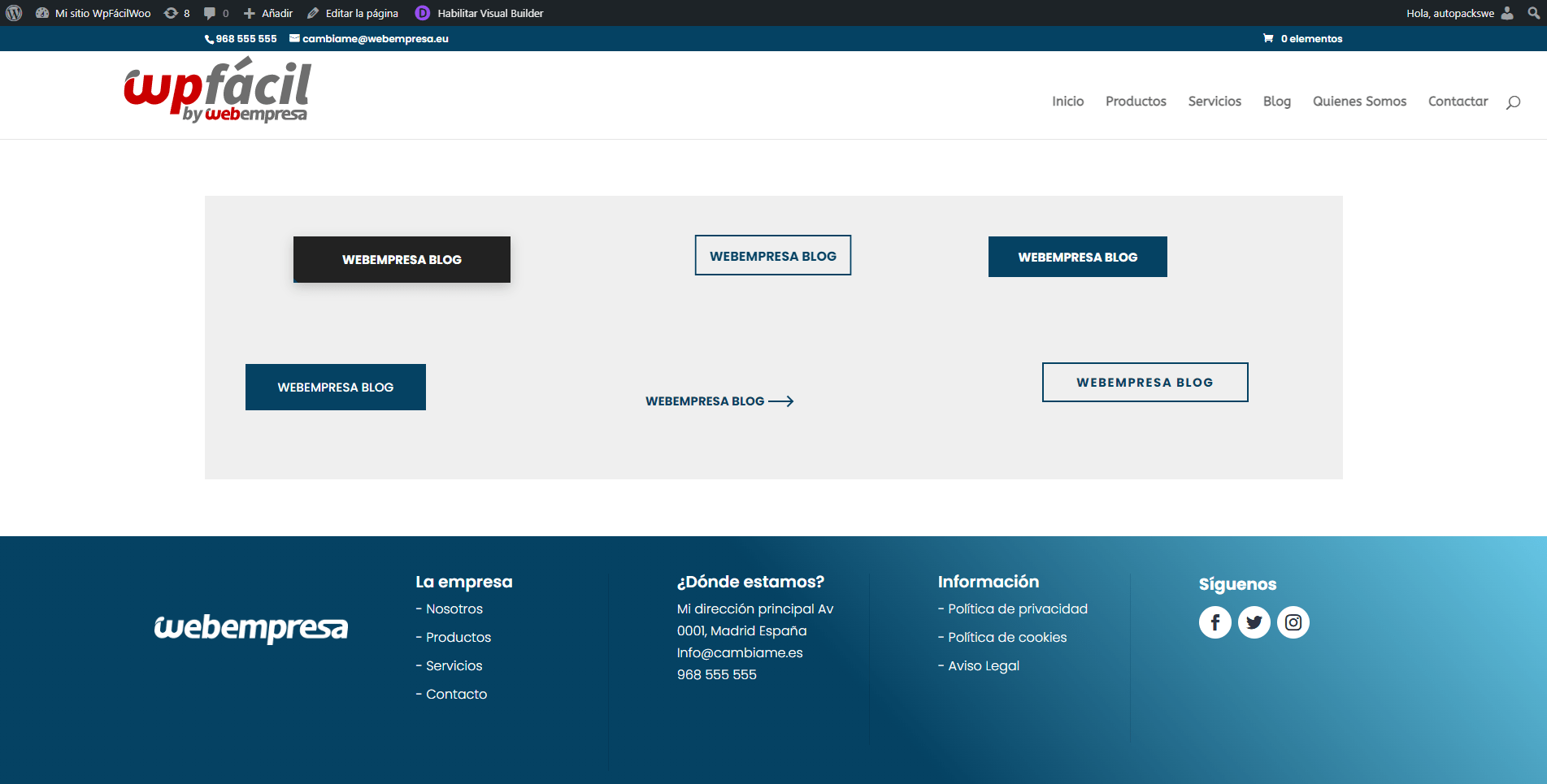Image resolution: width=1547 pixels, height=784 pixels.
Task: Click solid blue WEBEMPRESA BLOG button in bottom row
Action: [x=336, y=388]
